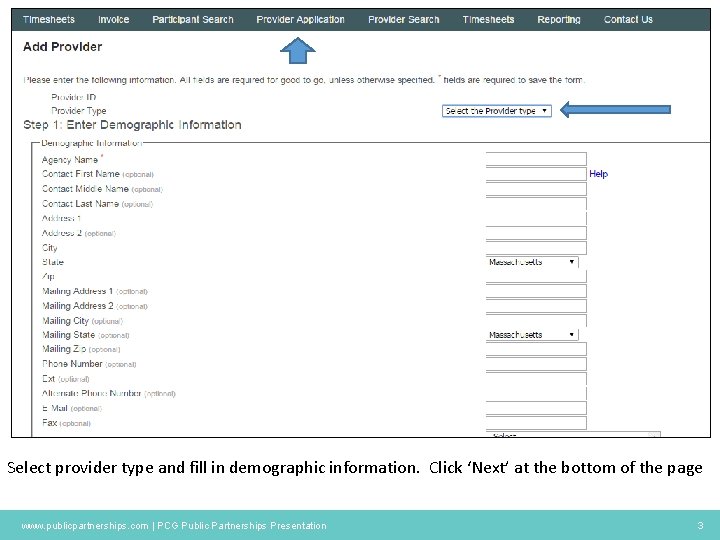Open the State dropdown showing Massachusetts

tap(532, 262)
